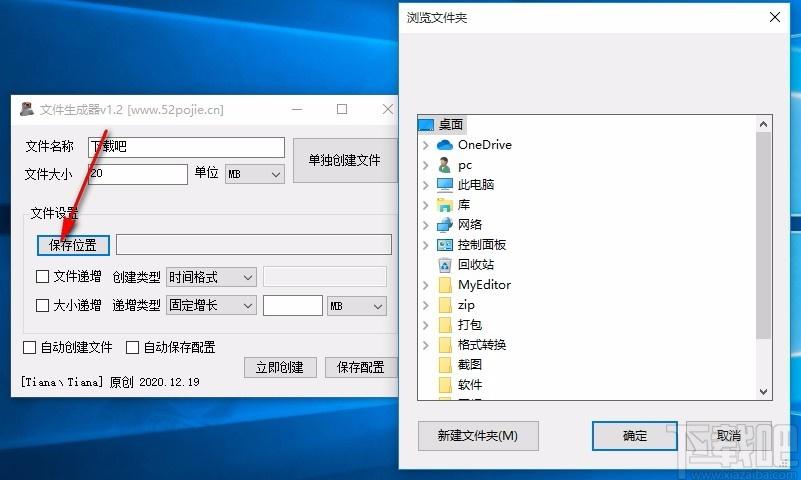Open the increment size MB unit dropdown

click(357, 306)
